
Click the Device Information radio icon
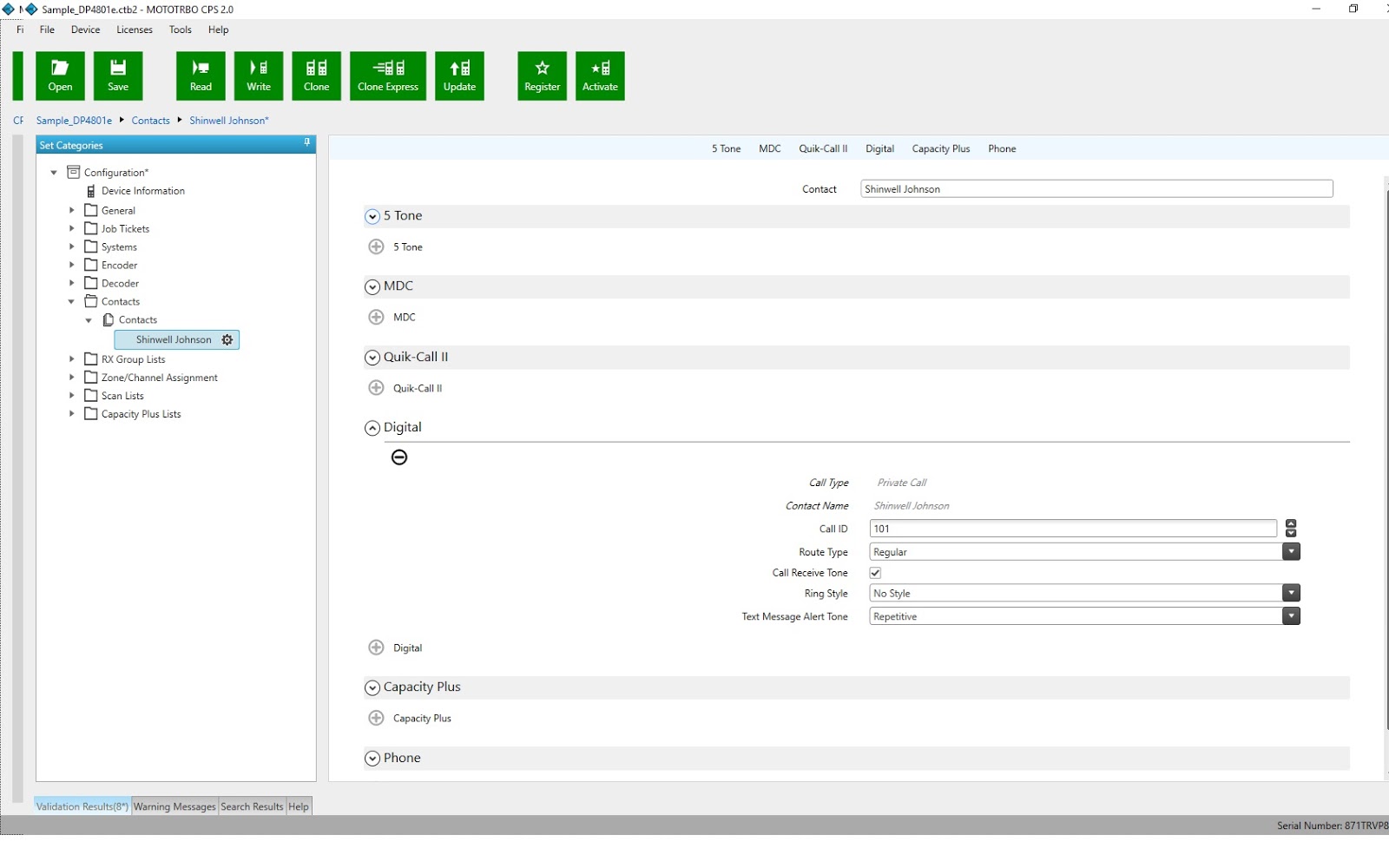(x=91, y=191)
